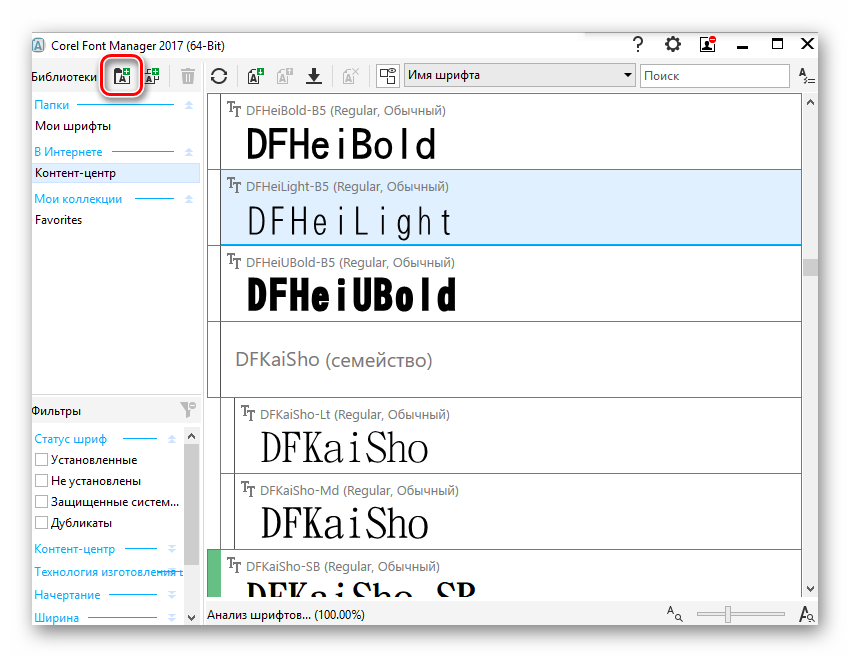
Task: Click the trash icon in the libraries toolbar
Action: (188, 76)
